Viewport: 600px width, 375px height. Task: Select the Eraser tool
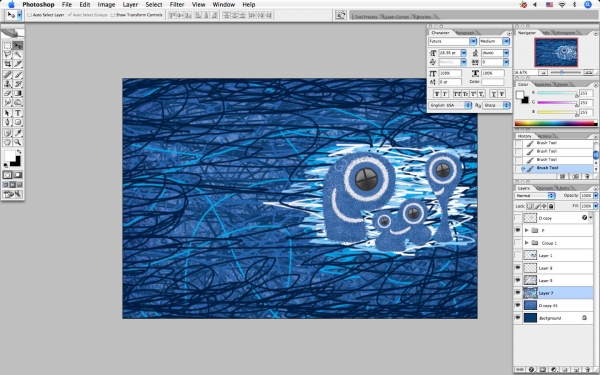click(x=7, y=93)
